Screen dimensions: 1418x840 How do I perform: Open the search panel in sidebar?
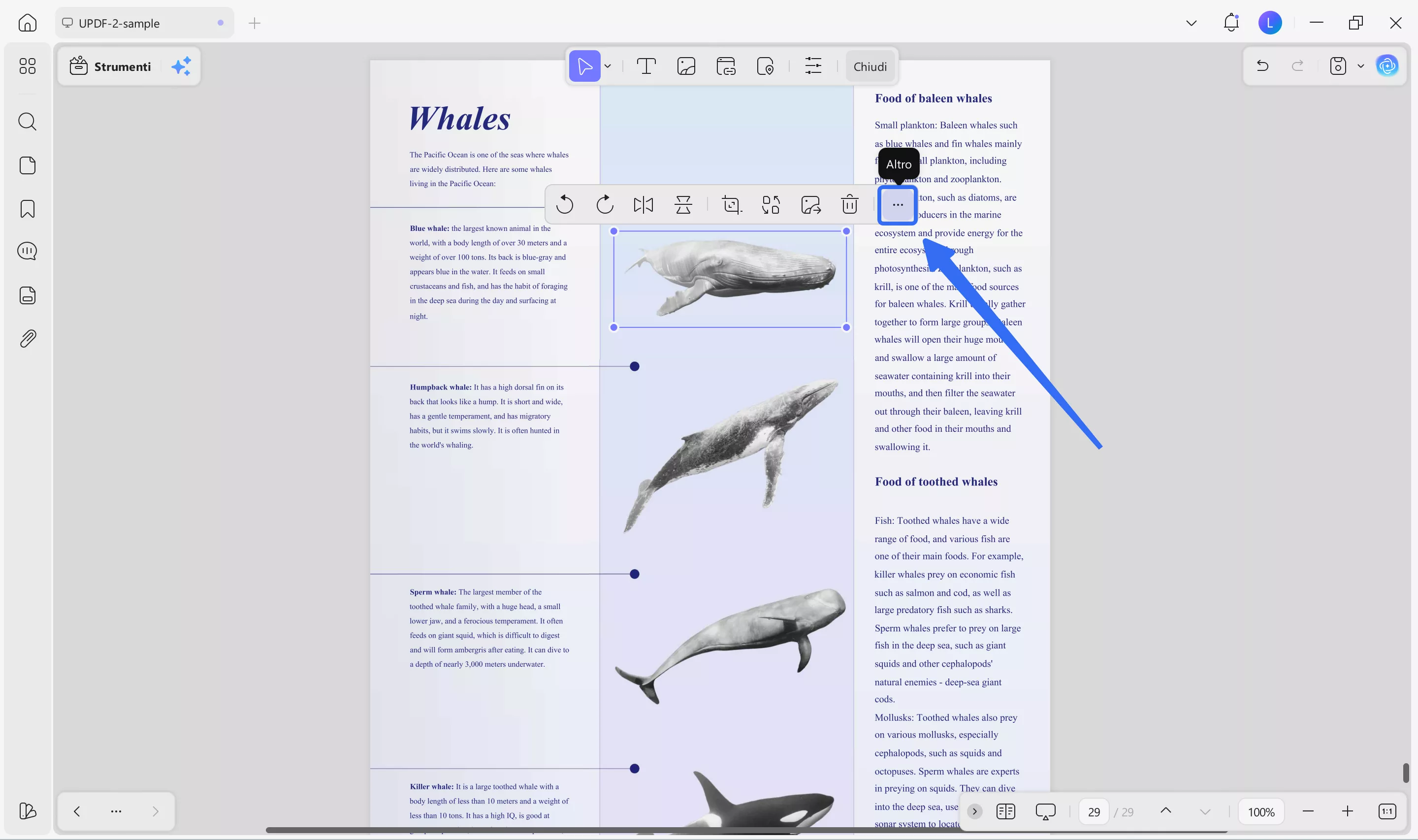point(27,121)
